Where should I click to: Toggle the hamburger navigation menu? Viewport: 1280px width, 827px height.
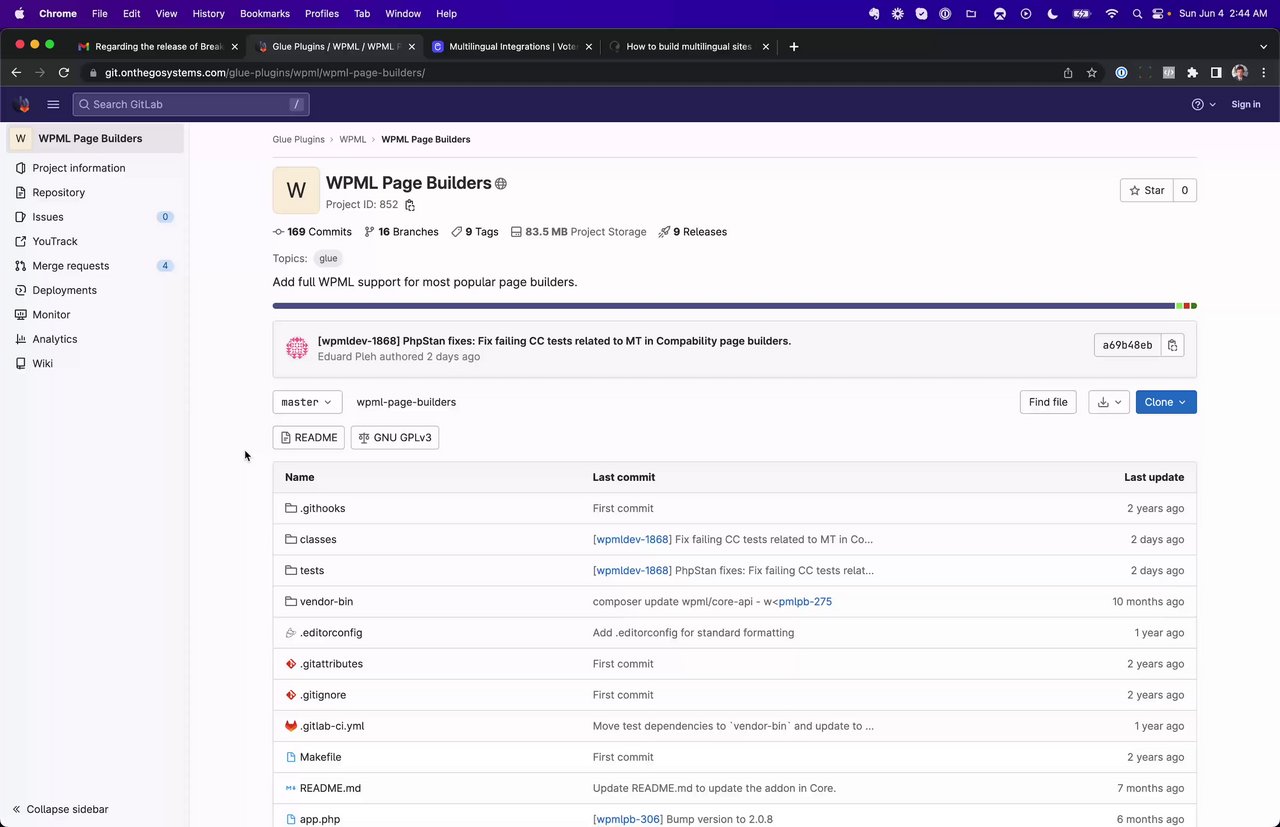53,104
